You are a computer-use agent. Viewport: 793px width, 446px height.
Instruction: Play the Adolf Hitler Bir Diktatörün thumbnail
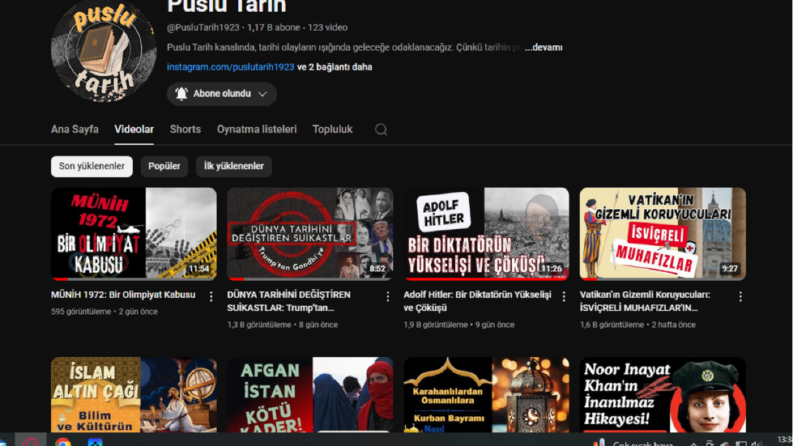point(486,234)
